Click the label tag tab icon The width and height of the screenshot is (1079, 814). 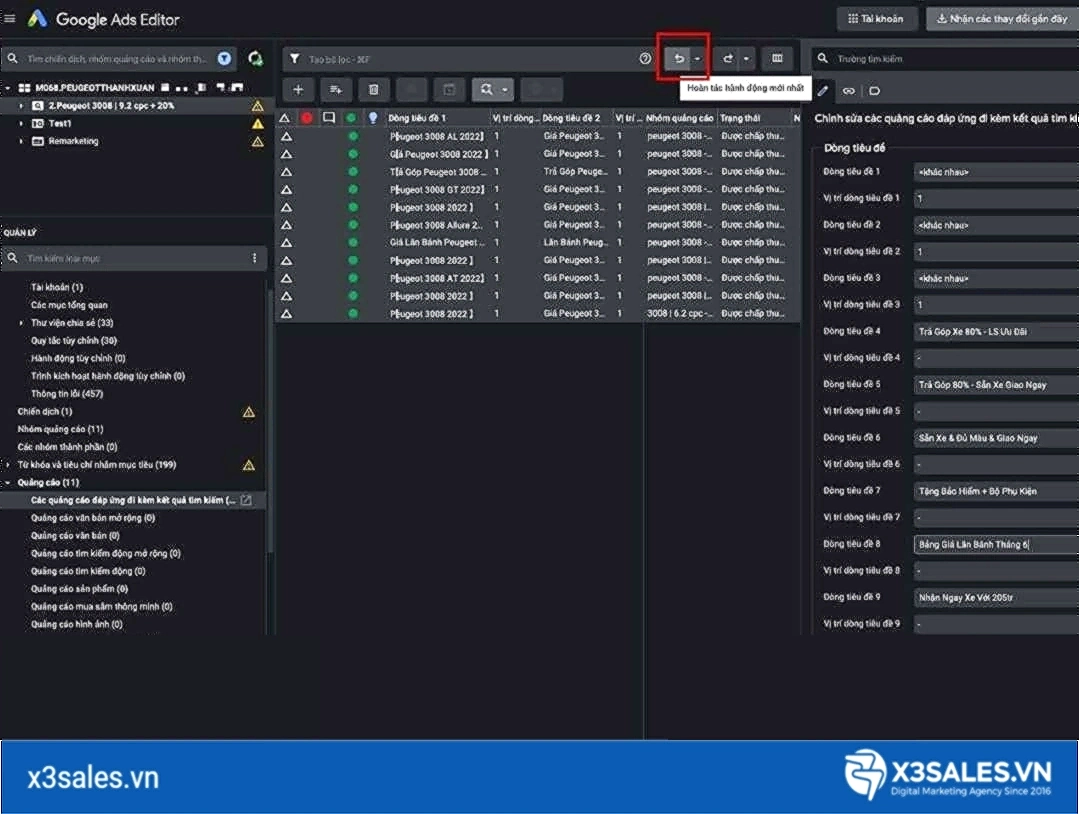(874, 91)
